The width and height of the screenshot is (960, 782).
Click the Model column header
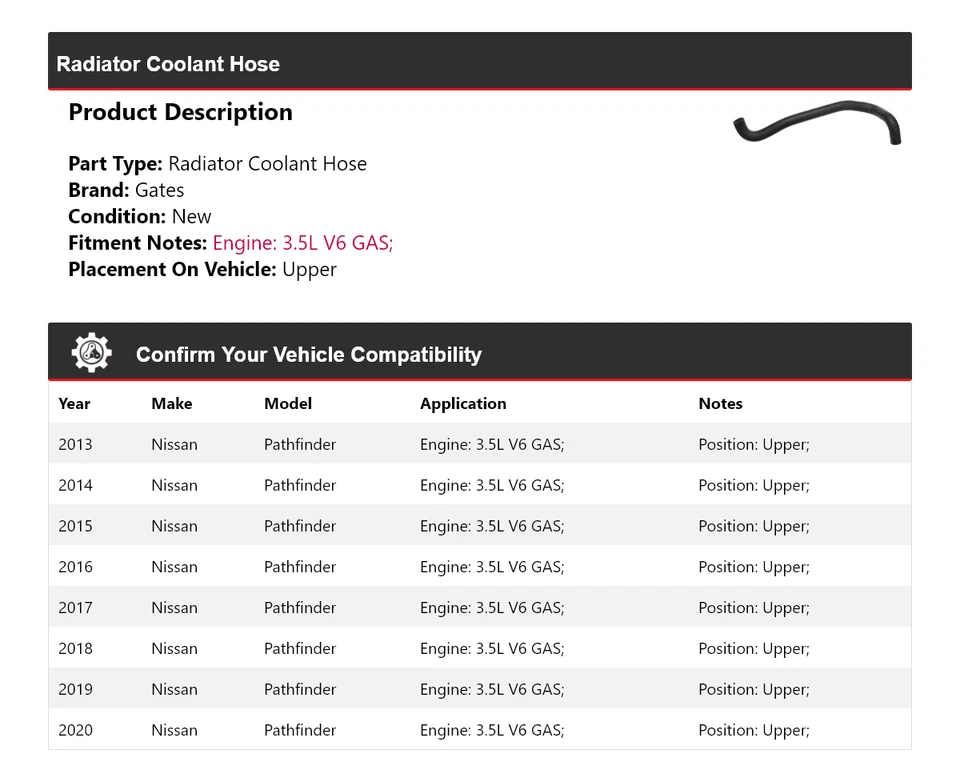288,404
